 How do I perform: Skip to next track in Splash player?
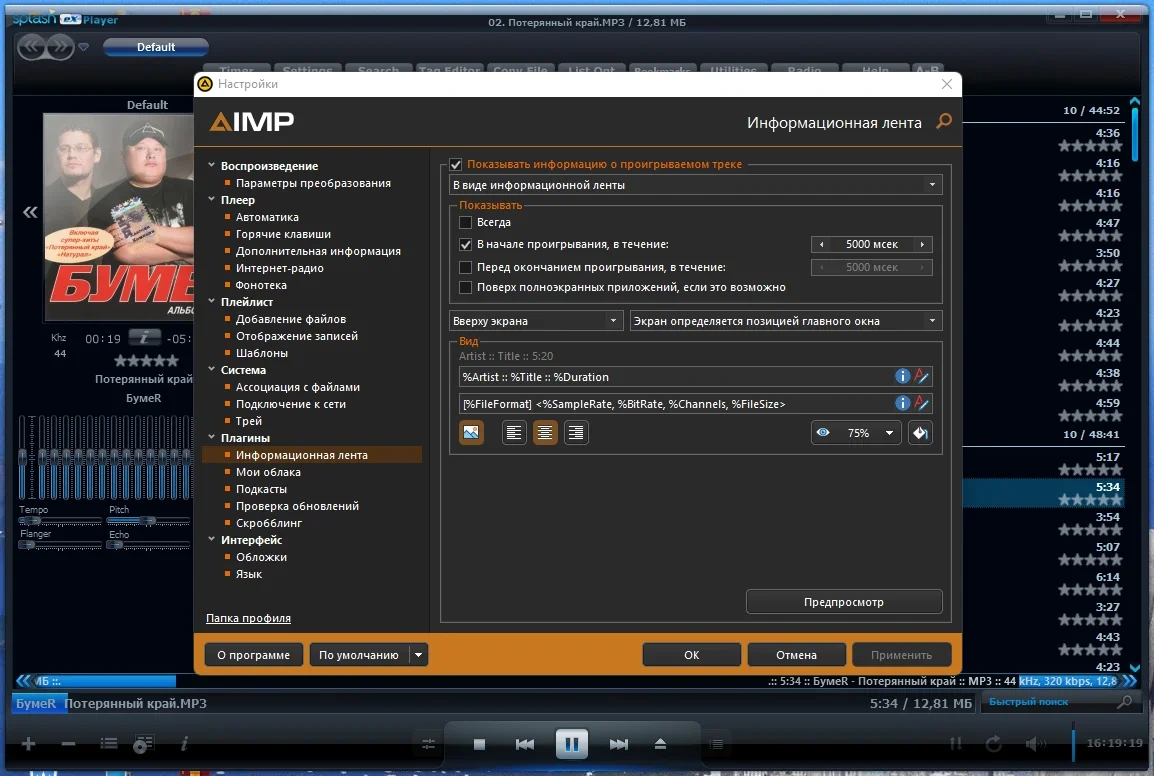(619, 744)
